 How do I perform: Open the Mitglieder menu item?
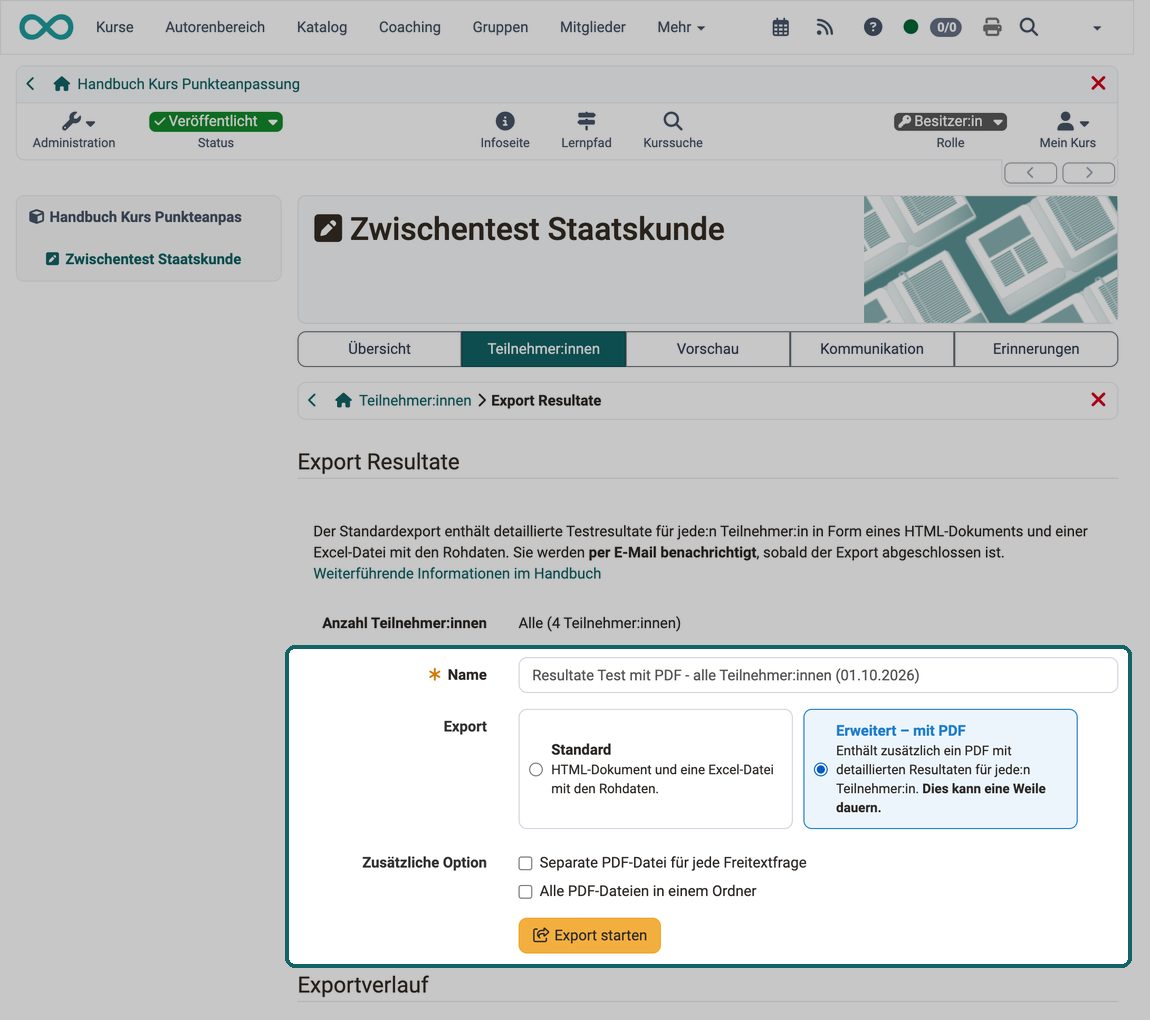[593, 27]
